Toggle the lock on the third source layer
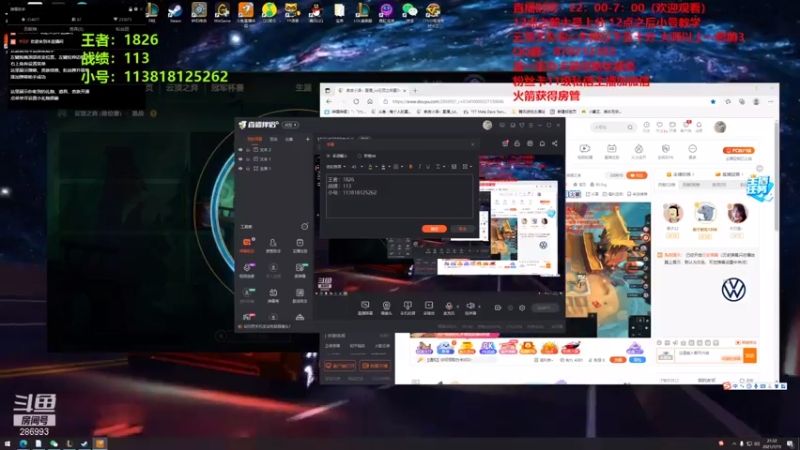 [x=248, y=168]
